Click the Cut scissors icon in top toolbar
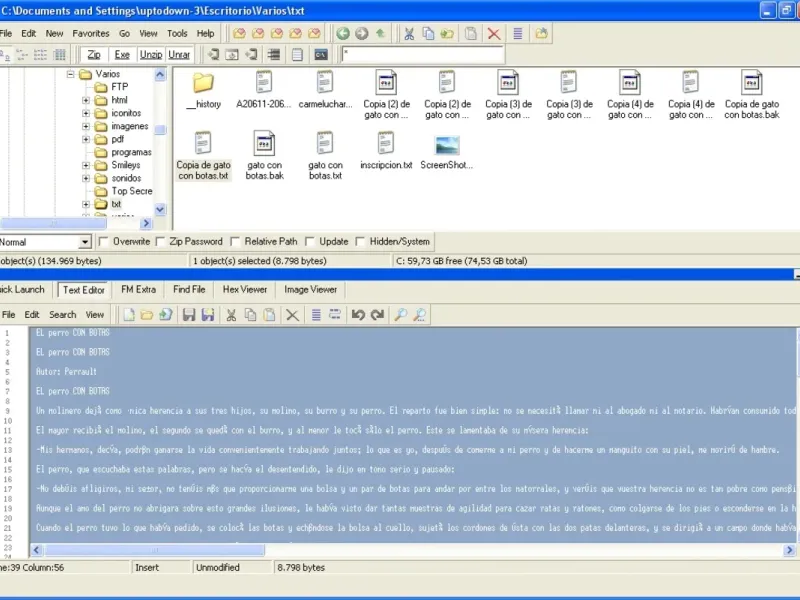 409,33
